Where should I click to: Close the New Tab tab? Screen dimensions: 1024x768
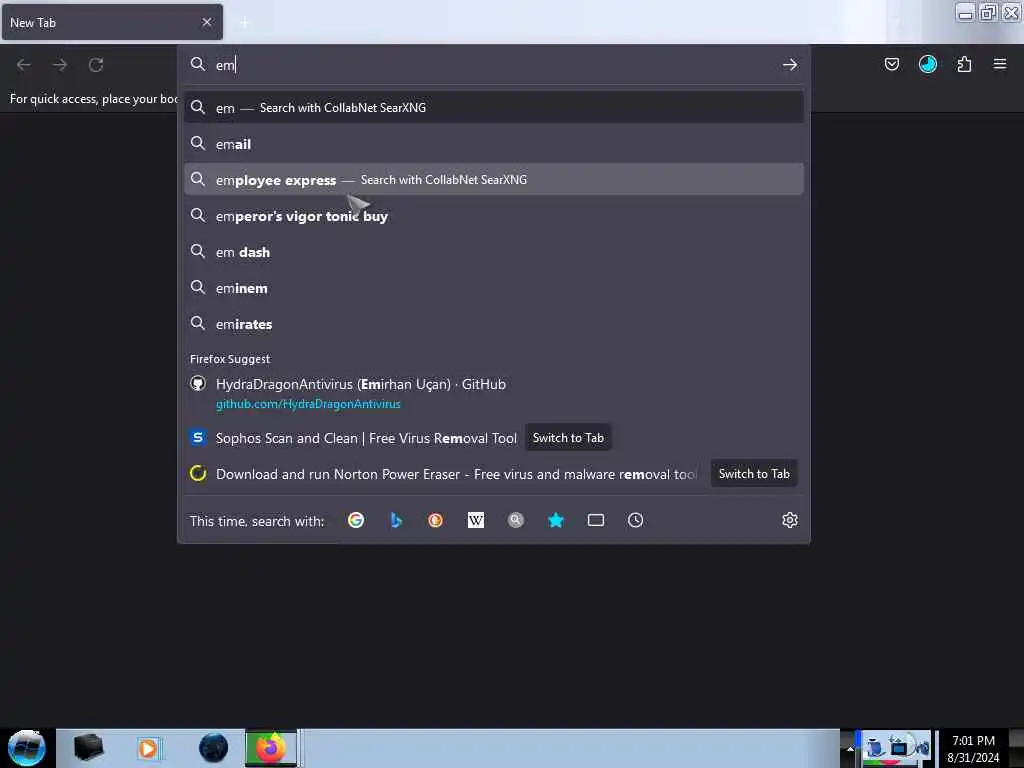(207, 22)
